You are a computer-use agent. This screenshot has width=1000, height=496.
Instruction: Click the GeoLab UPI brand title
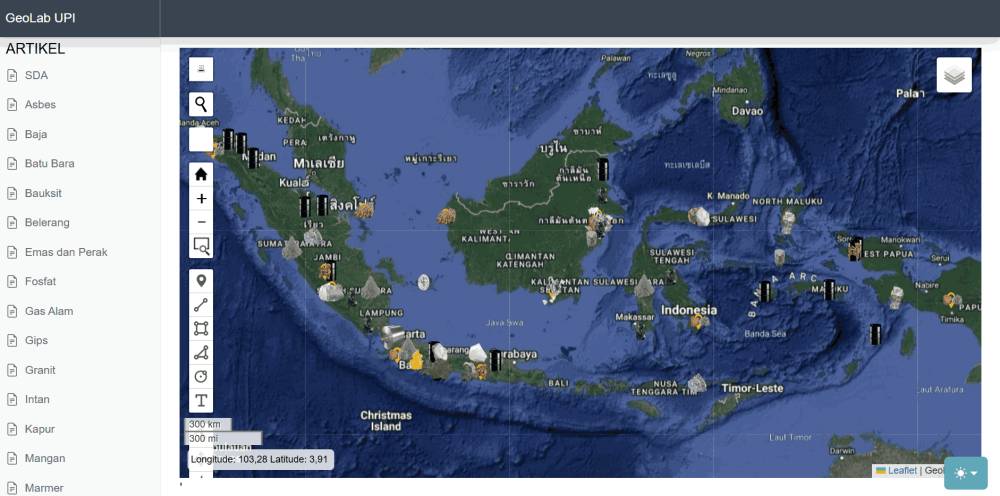40,18
